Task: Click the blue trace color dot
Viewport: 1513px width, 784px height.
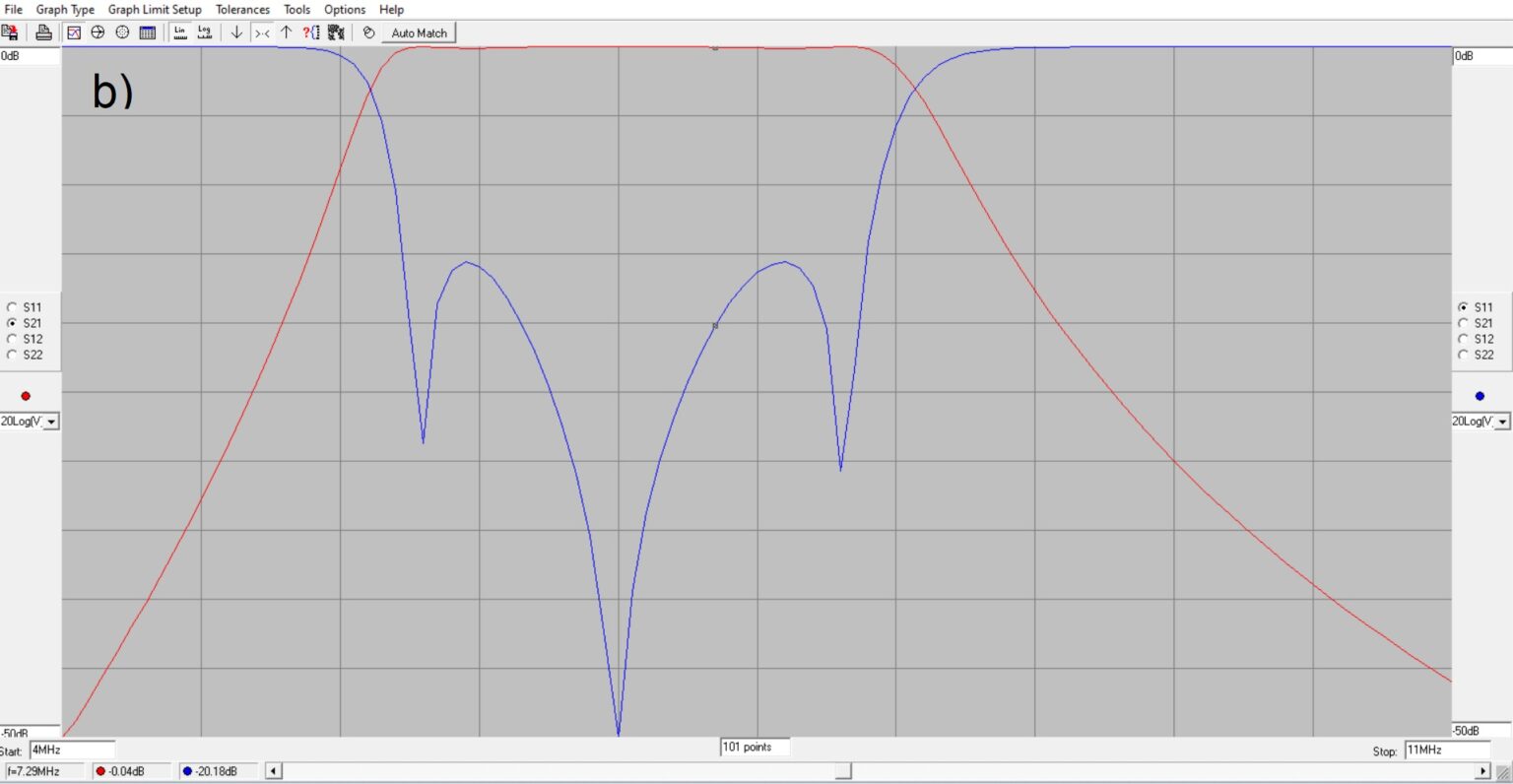Action: click(1480, 396)
